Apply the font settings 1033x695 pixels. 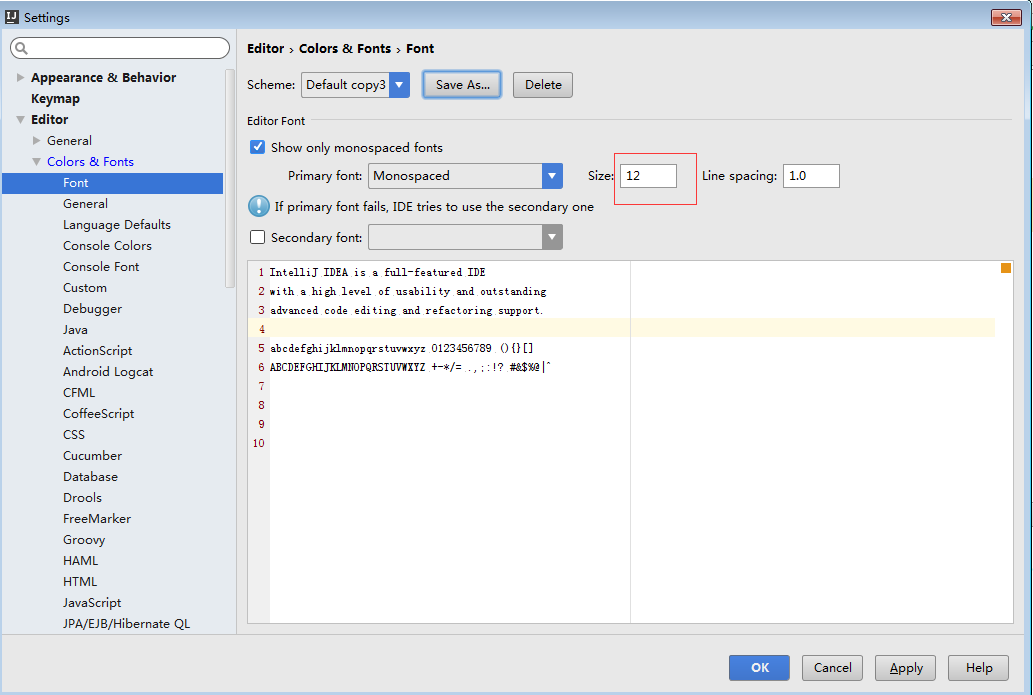906,668
